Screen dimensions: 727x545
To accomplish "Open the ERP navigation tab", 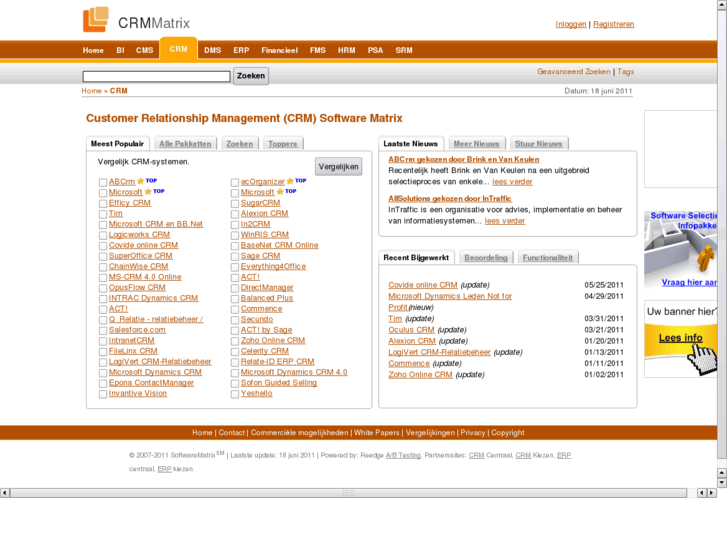I will point(241,50).
